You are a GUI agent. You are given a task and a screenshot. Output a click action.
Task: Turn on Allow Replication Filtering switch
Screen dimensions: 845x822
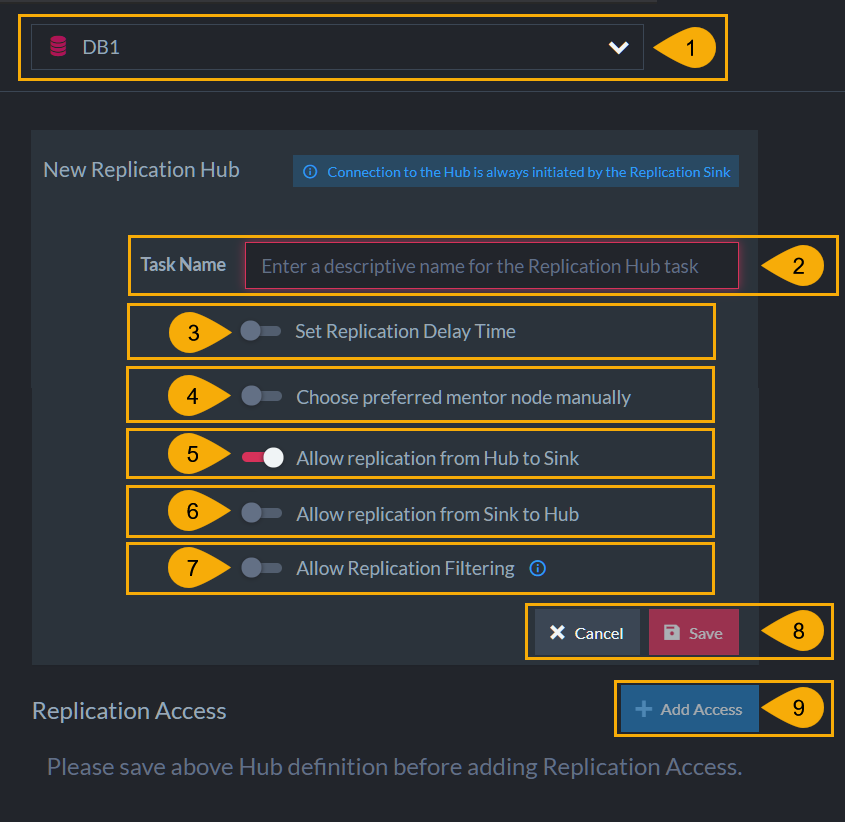point(261,568)
